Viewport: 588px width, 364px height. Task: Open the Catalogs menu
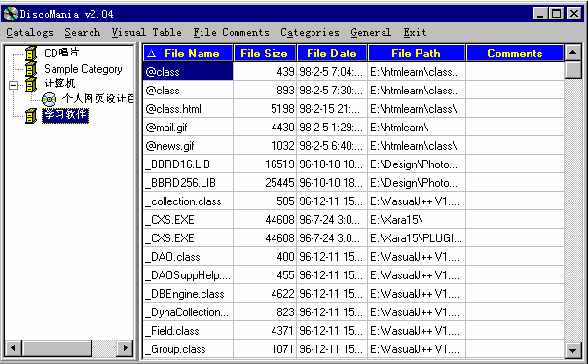[30, 33]
